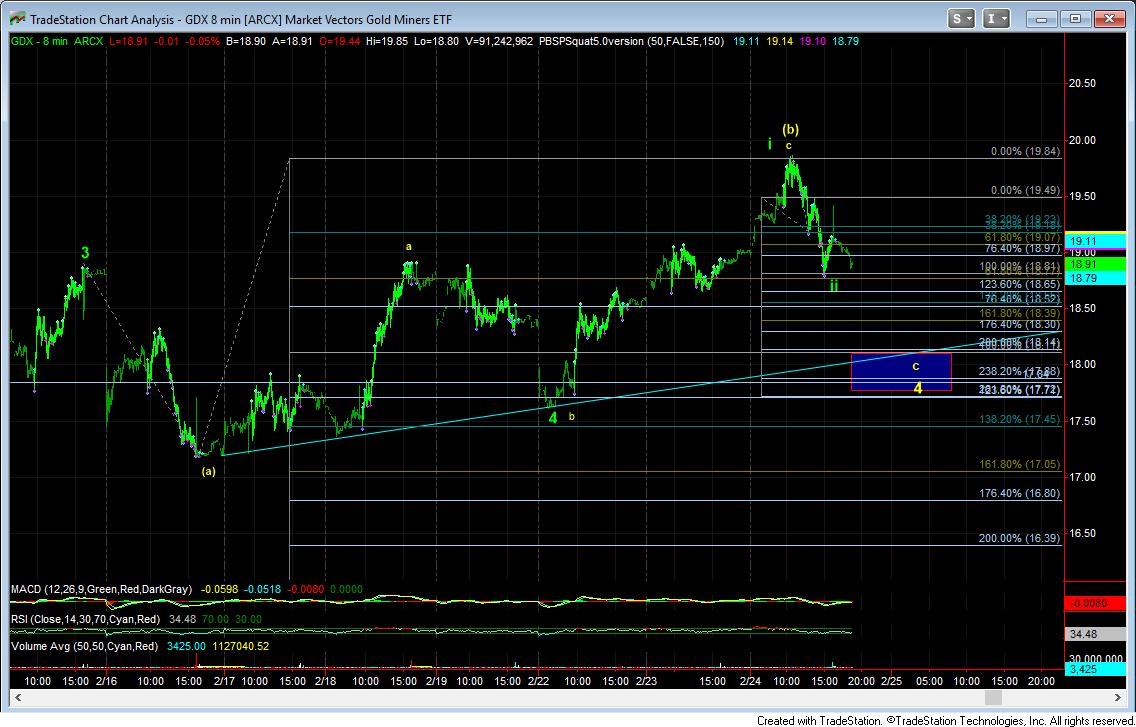The image size is (1136, 727).
Task: Select the green wave "3" label
Action: pyautogui.click(x=85, y=253)
